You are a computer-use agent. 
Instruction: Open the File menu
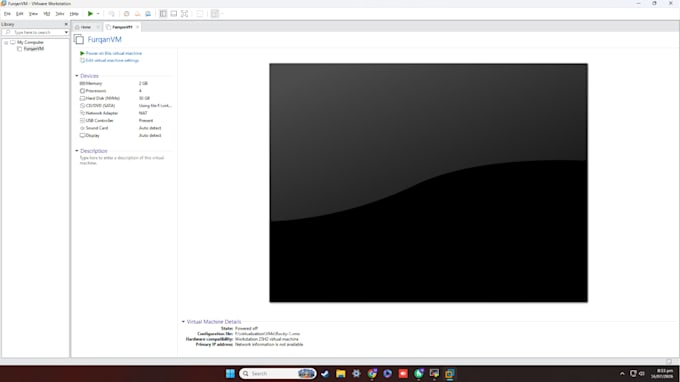pos(7,14)
